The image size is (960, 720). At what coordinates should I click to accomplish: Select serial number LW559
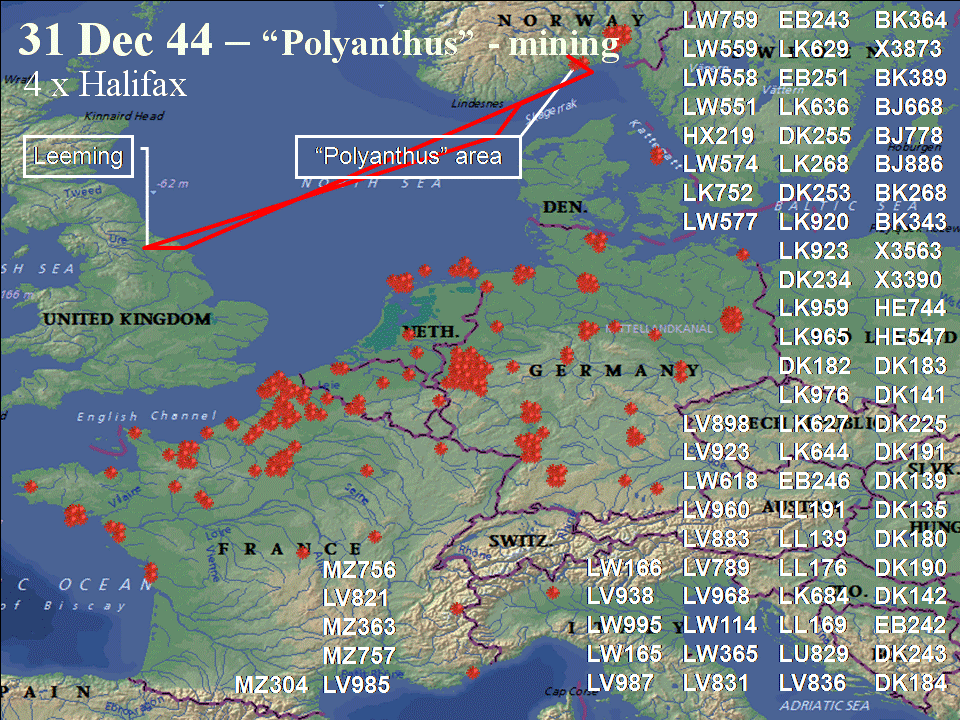click(720, 49)
